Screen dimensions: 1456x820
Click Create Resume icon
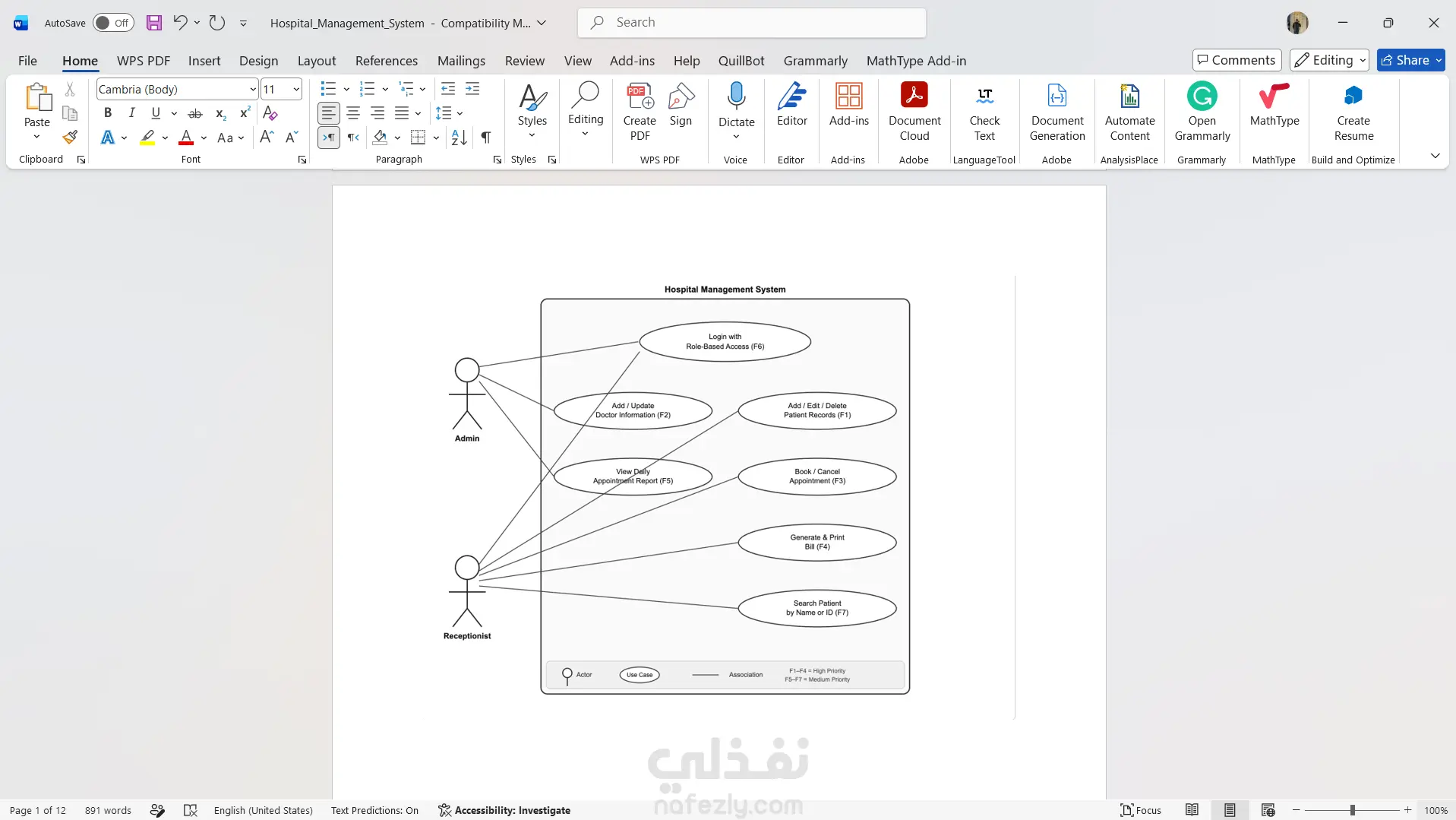[x=1353, y=112]
